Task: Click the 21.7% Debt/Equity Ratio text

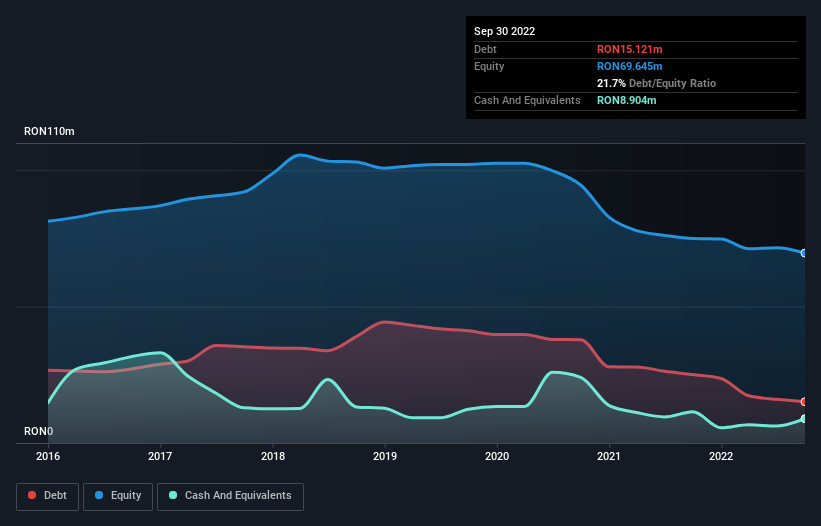Action: coord(656,83)
